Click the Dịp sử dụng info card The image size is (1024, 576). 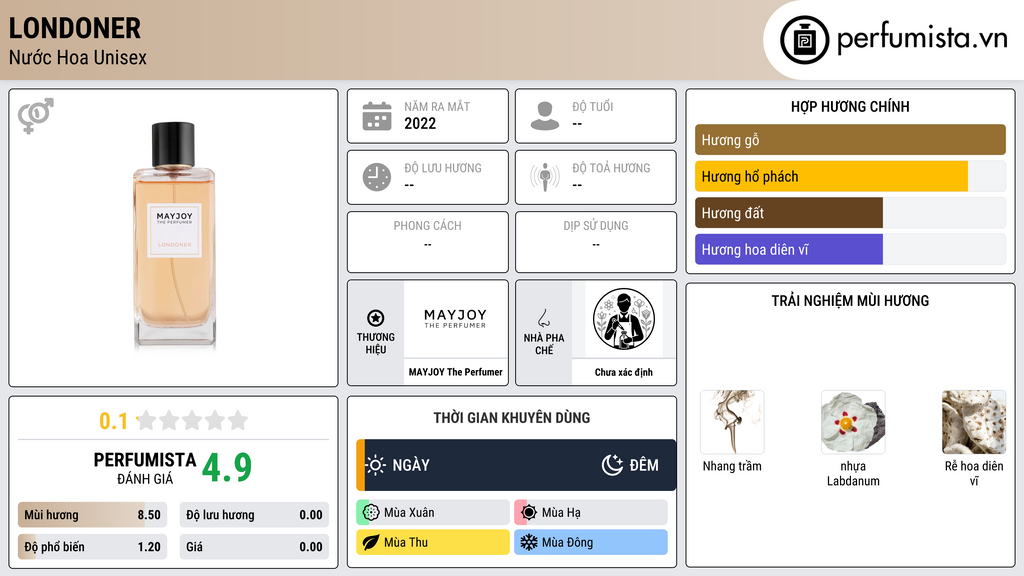point(596,242)
